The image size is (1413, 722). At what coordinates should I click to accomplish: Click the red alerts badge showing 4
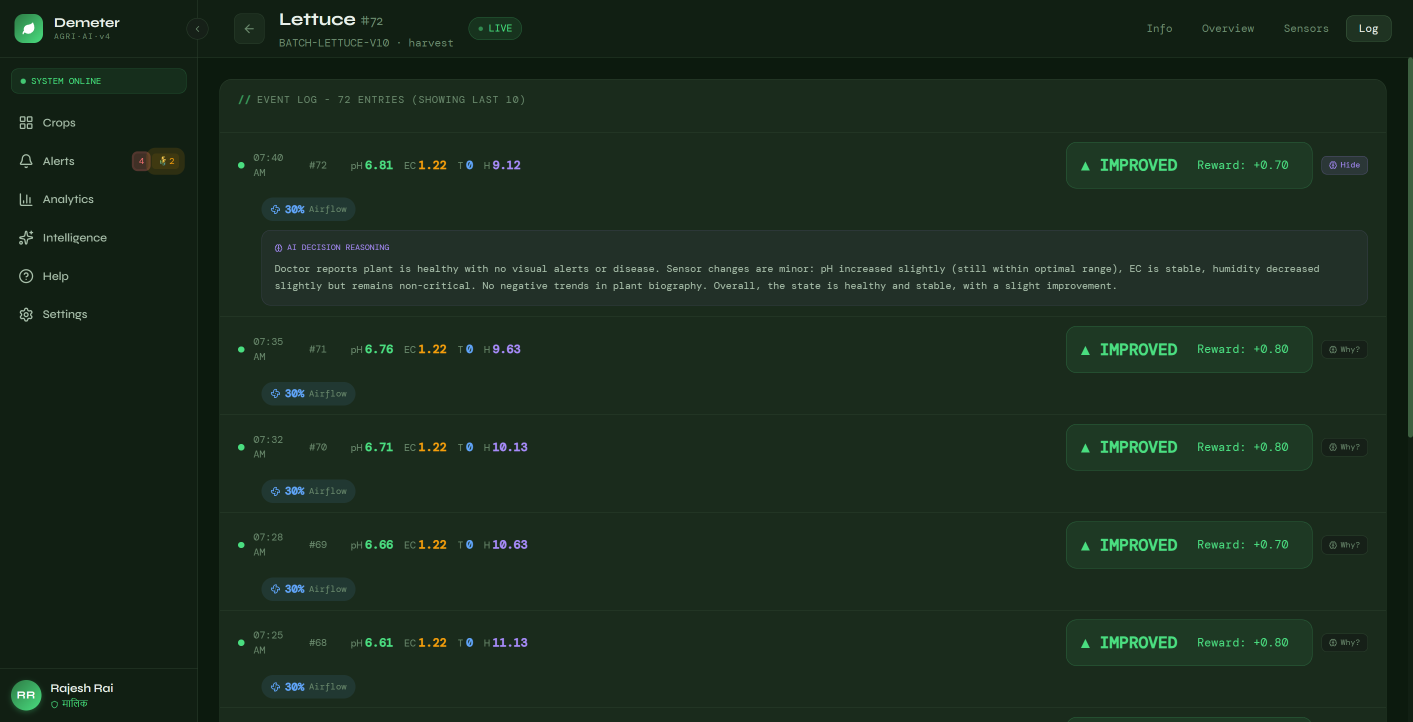[x=141, y=161]
